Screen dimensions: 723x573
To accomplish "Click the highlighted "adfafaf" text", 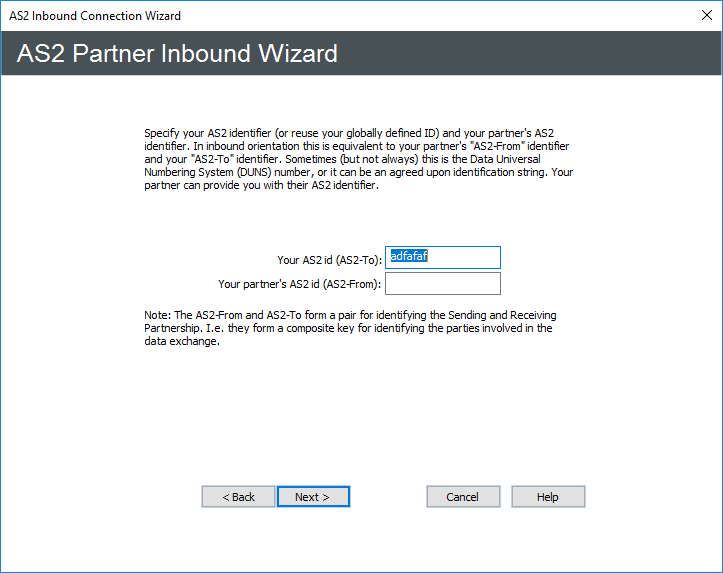I will pos(408,257).
